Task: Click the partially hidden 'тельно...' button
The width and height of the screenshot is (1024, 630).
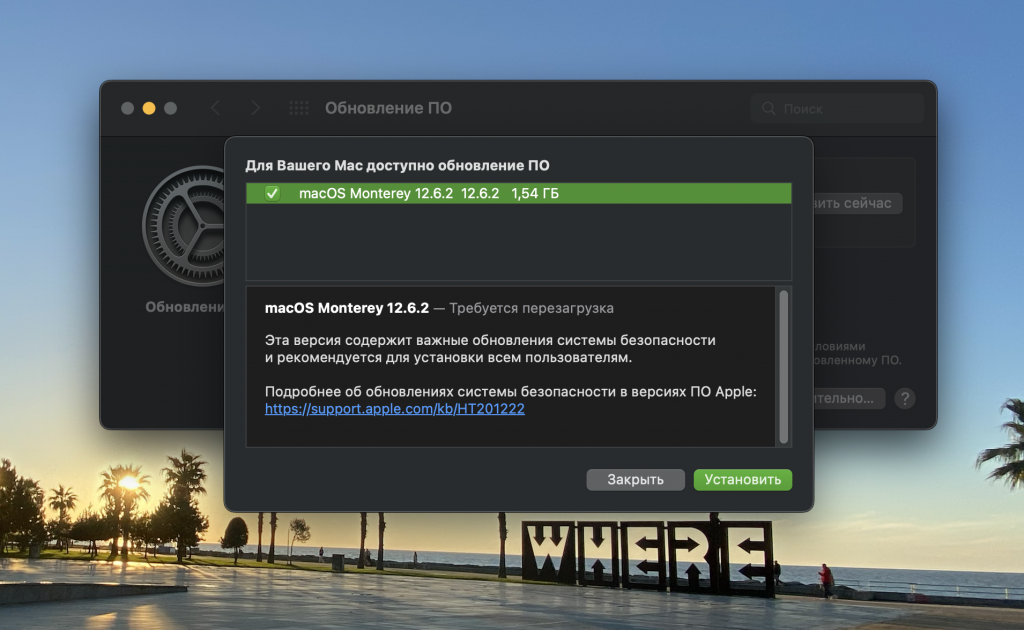Action: [849, 398]
